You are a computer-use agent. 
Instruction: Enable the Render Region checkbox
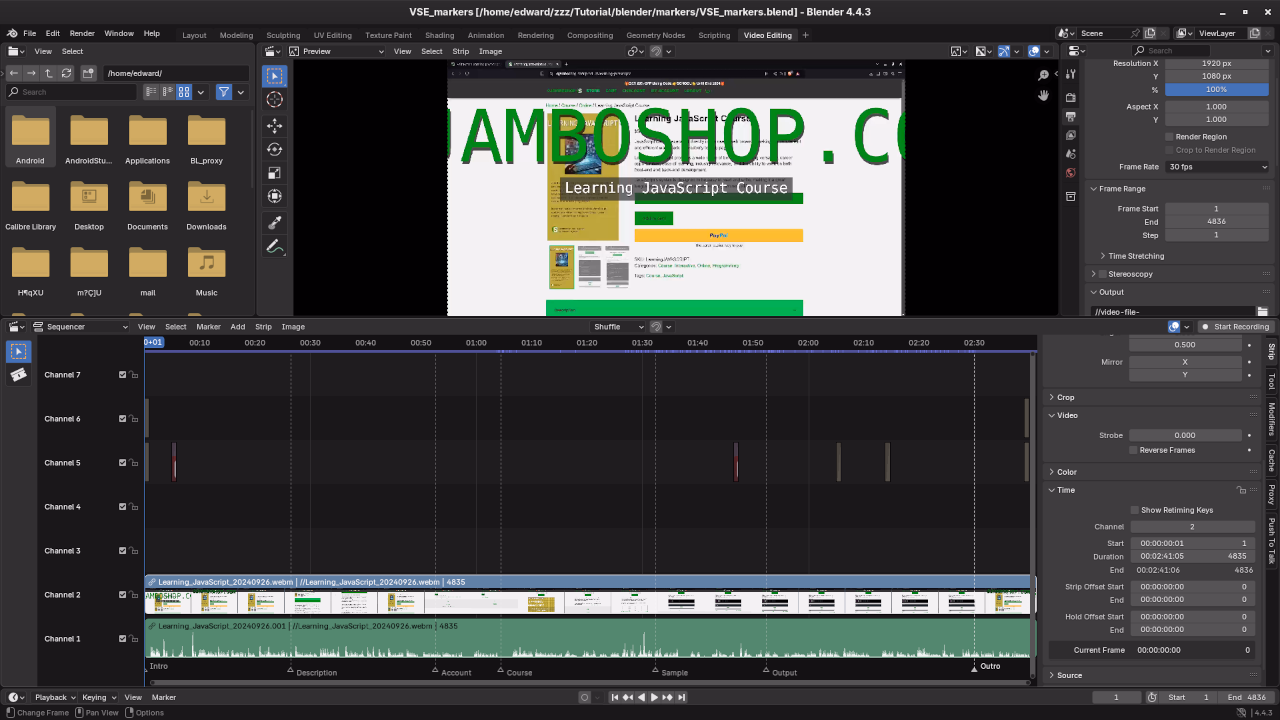pyautogui.click(x=1169, y=137)
